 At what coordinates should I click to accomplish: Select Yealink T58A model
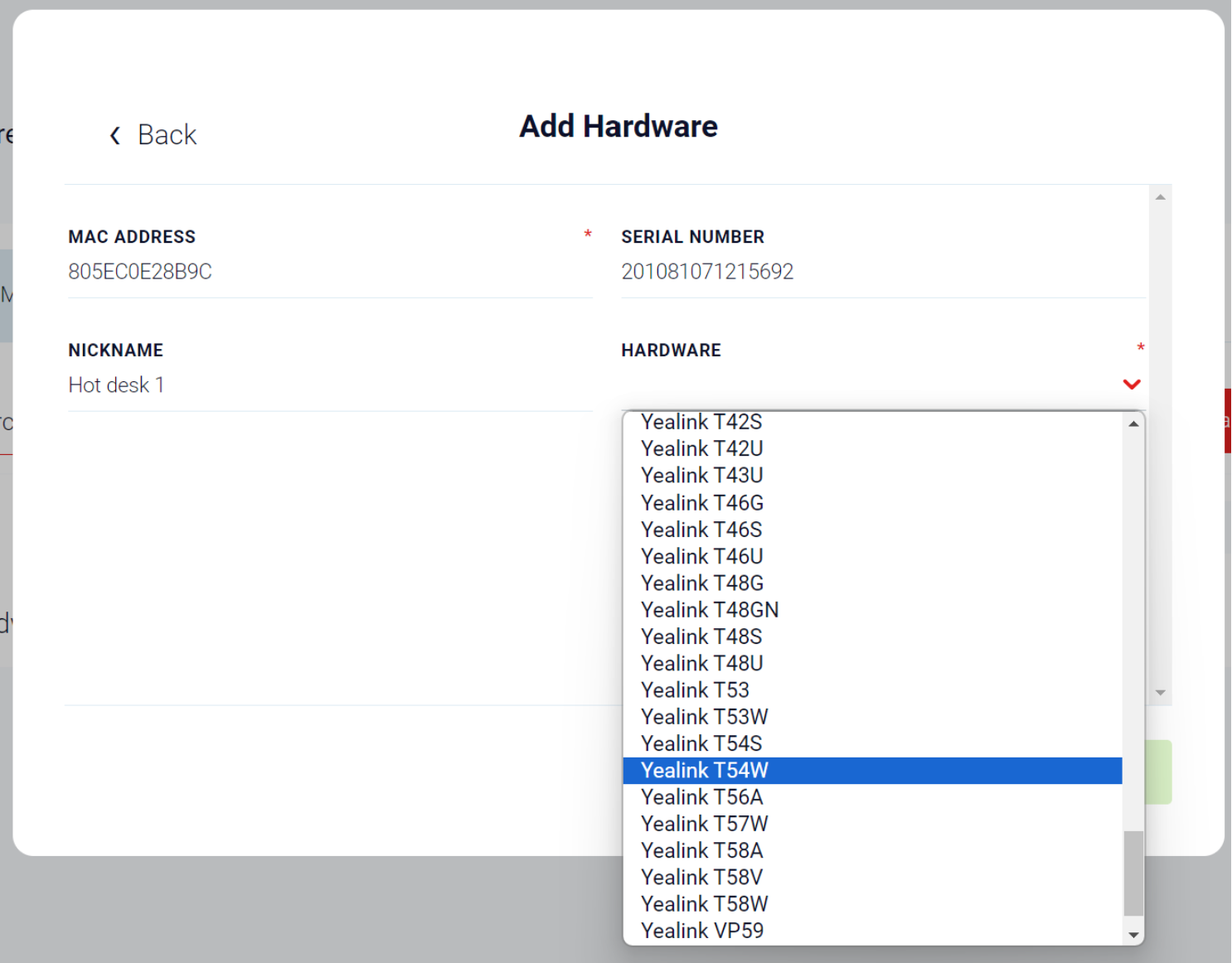point(872,850)
